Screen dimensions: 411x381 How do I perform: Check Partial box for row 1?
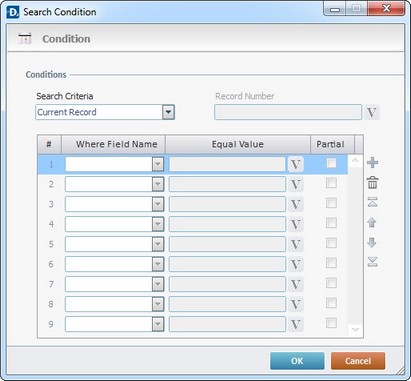(x=331, y=163)
